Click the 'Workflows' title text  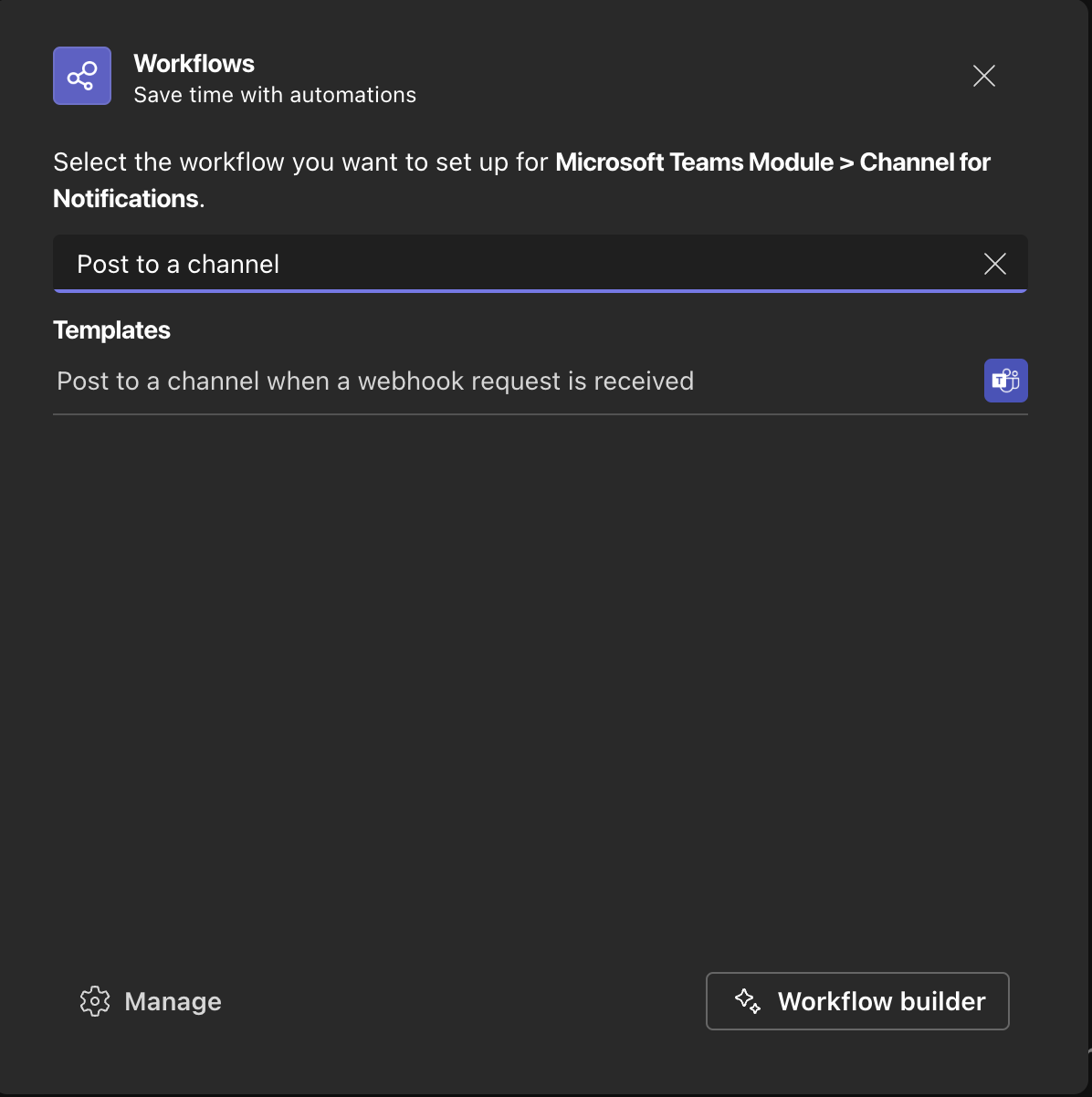coord(194,64)
